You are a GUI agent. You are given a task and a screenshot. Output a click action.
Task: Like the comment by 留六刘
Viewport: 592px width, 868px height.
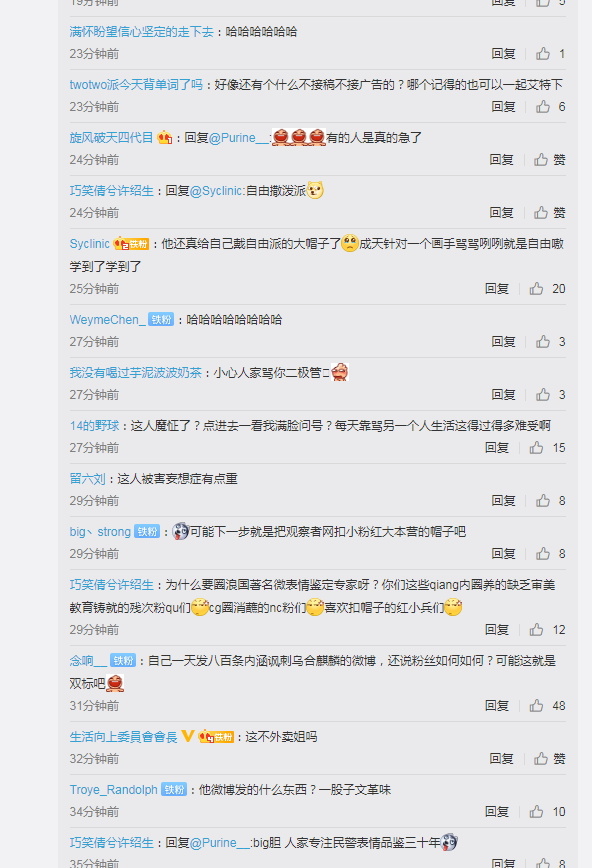point(543,500)
